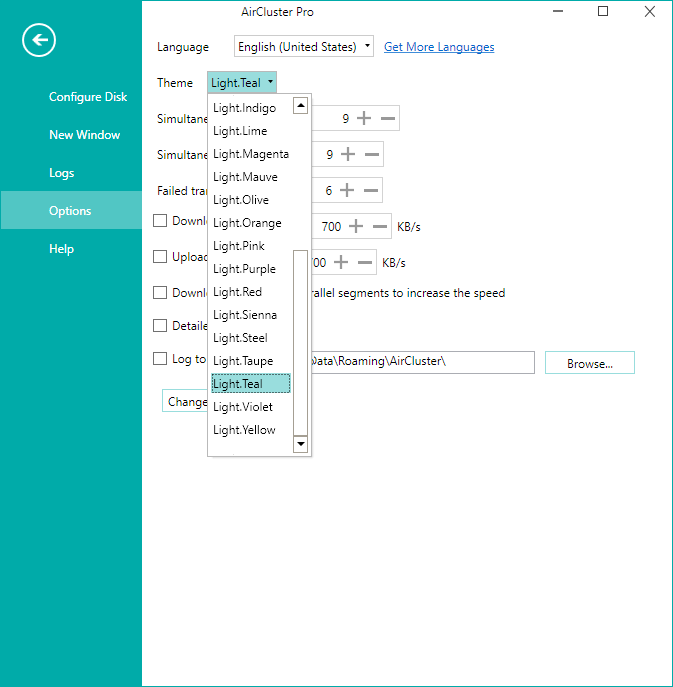Open Get More Languages link
The image size is (673, 687).
coord(439,47)
